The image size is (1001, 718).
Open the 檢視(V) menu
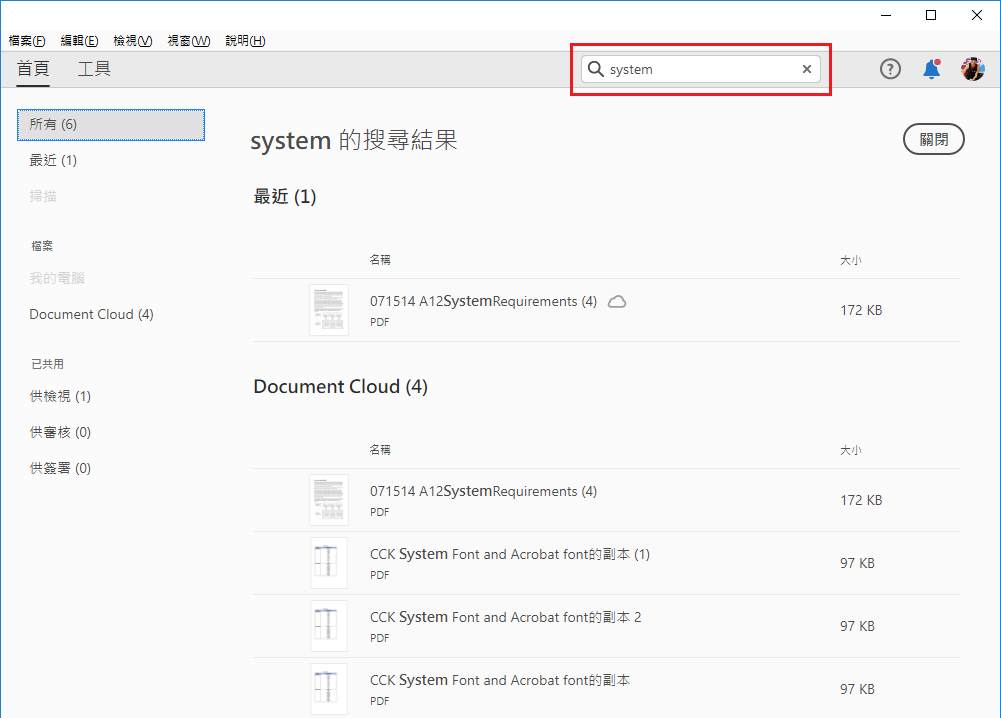click(133, 41)
